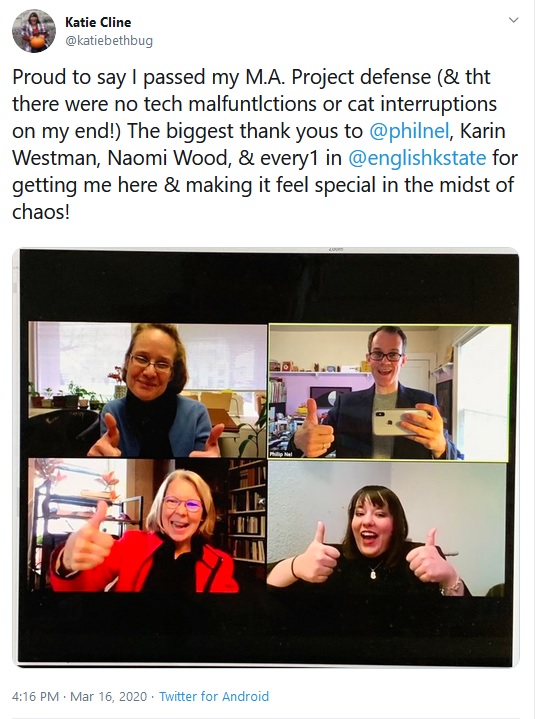537x719 pixels.
Task: Click the Katie Cline display name
Action: [x=98, y=22]
